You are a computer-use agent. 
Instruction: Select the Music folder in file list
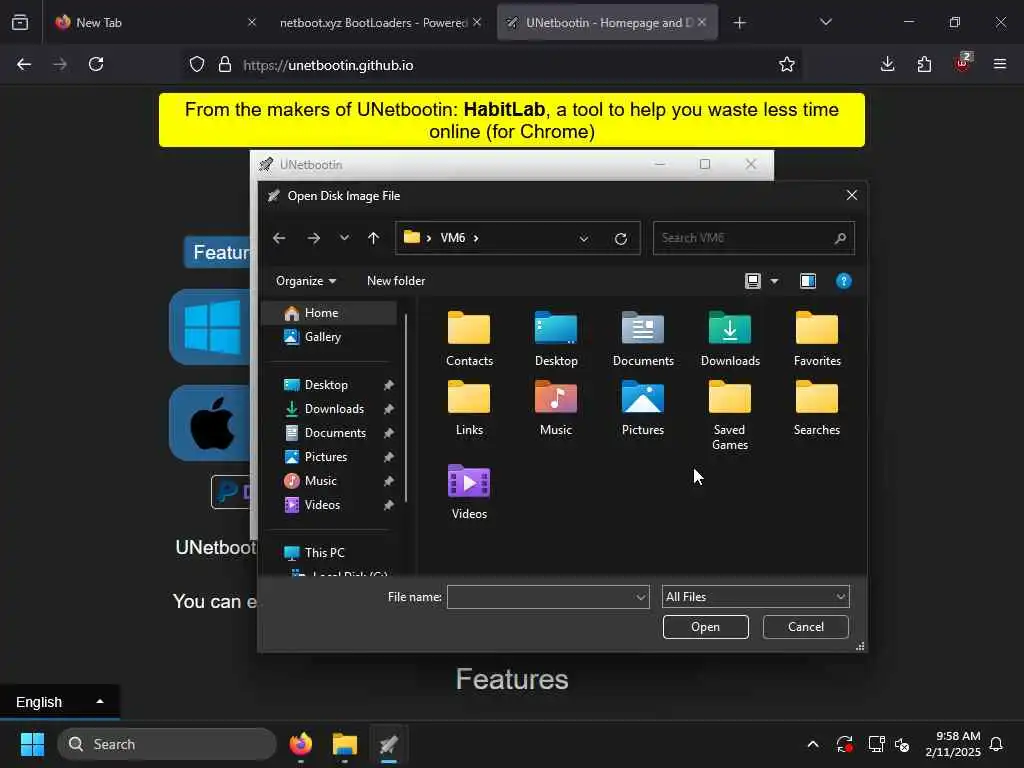(556, 397)
